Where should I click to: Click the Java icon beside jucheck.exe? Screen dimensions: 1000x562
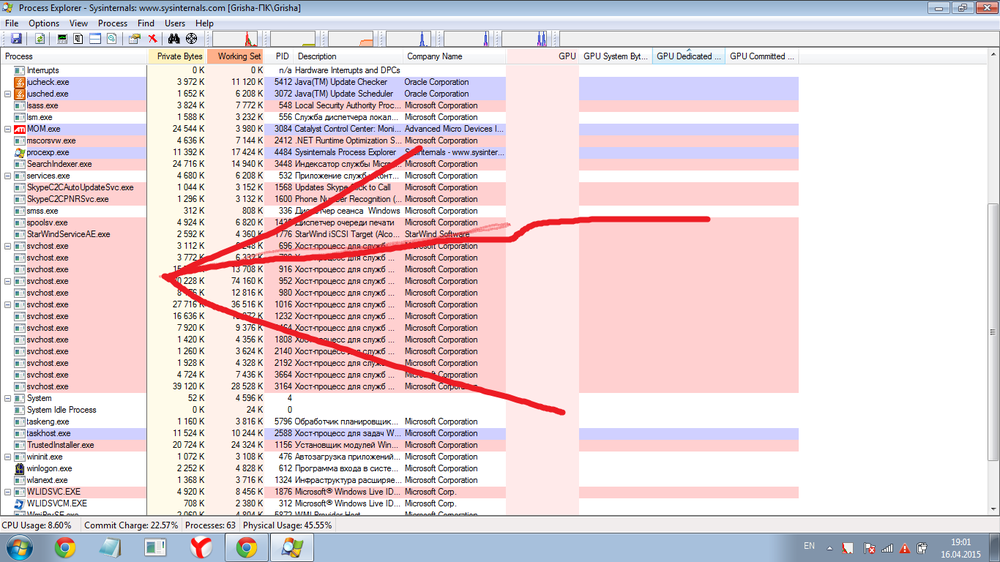[20, 82]
